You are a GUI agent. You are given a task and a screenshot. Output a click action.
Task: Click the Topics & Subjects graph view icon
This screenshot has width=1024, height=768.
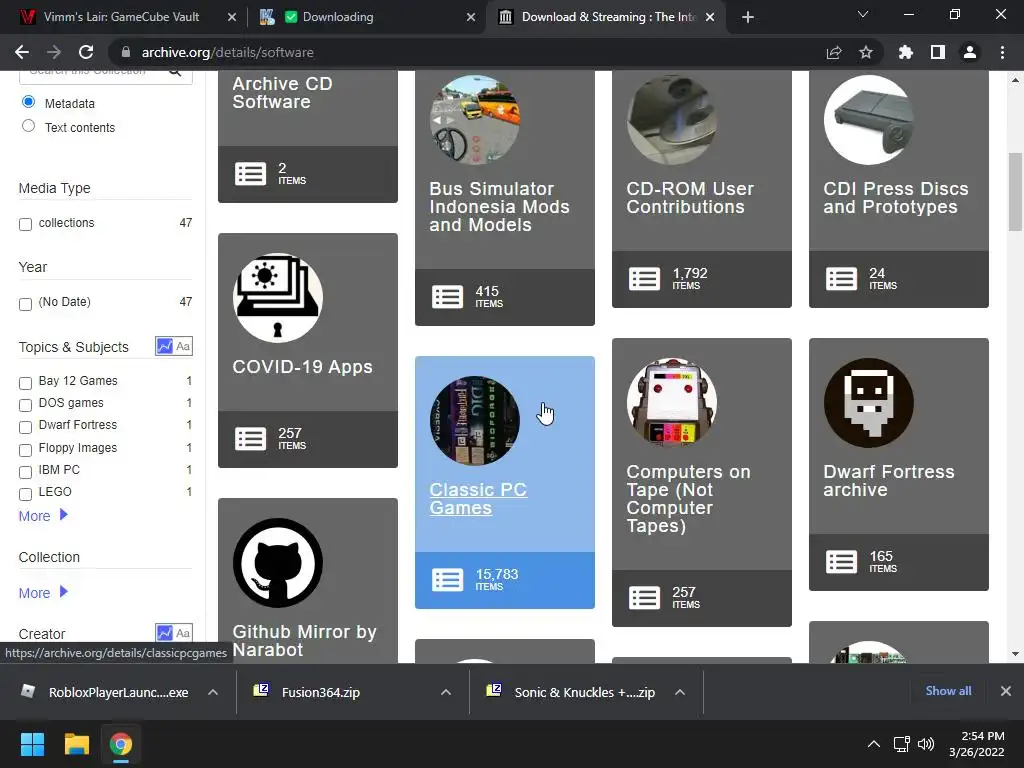pyautogui.click(x=165, y=346)
